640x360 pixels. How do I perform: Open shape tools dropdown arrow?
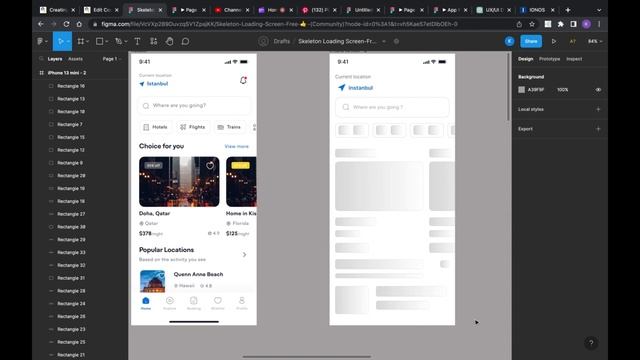pyautogui.click(x=107, y=41)
